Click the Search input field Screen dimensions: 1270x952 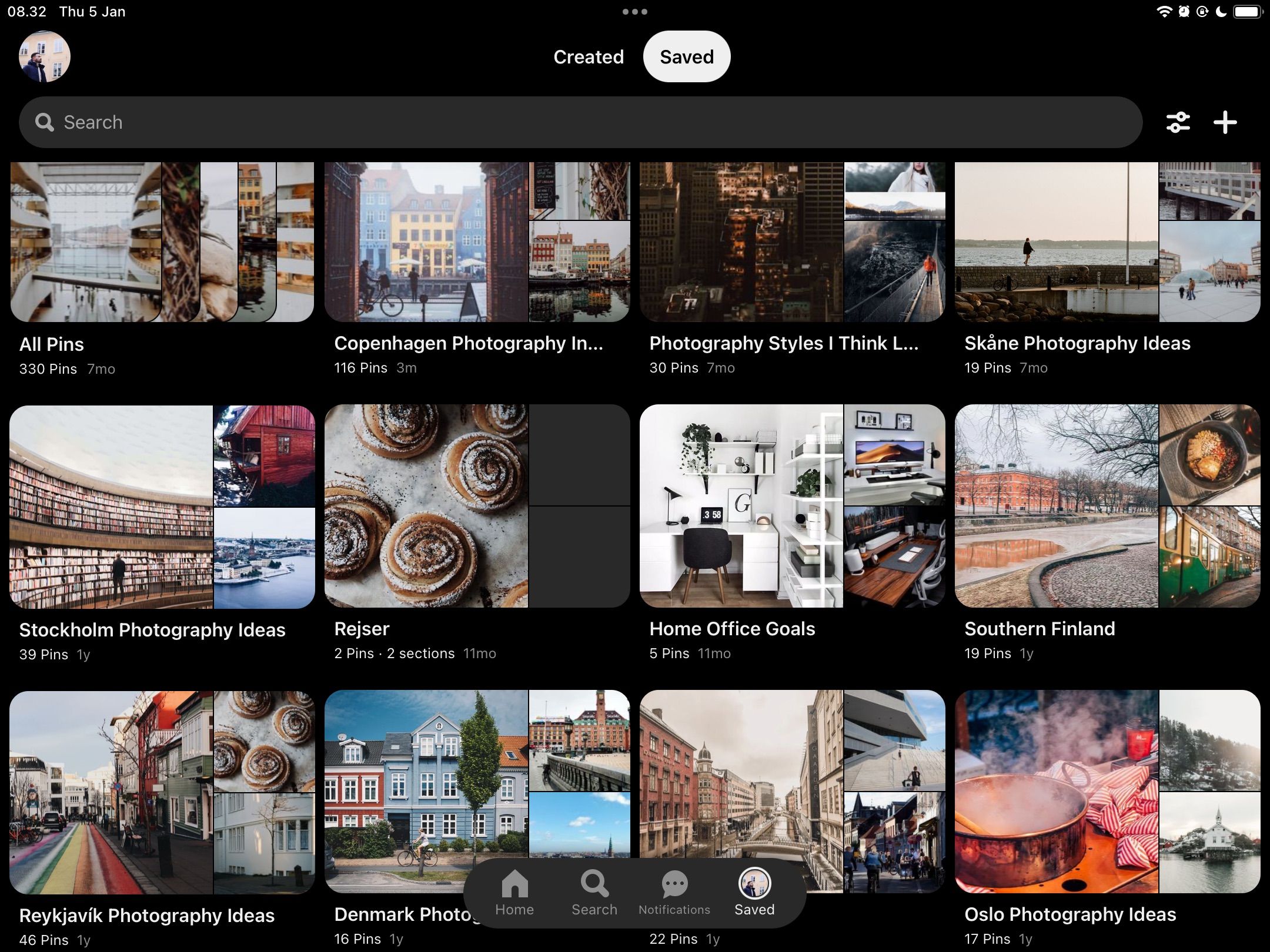[x=580, y=122]
